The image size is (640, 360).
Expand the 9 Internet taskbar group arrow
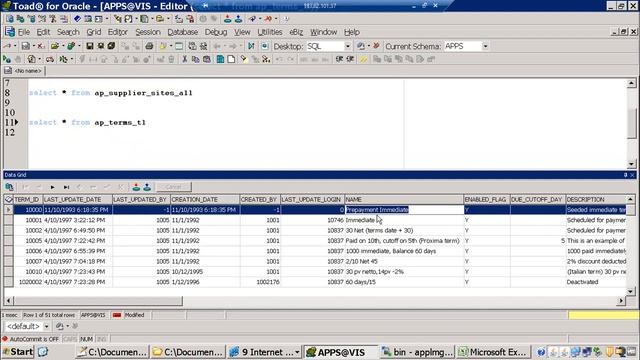pyautogui.click(x=297, y=352)
